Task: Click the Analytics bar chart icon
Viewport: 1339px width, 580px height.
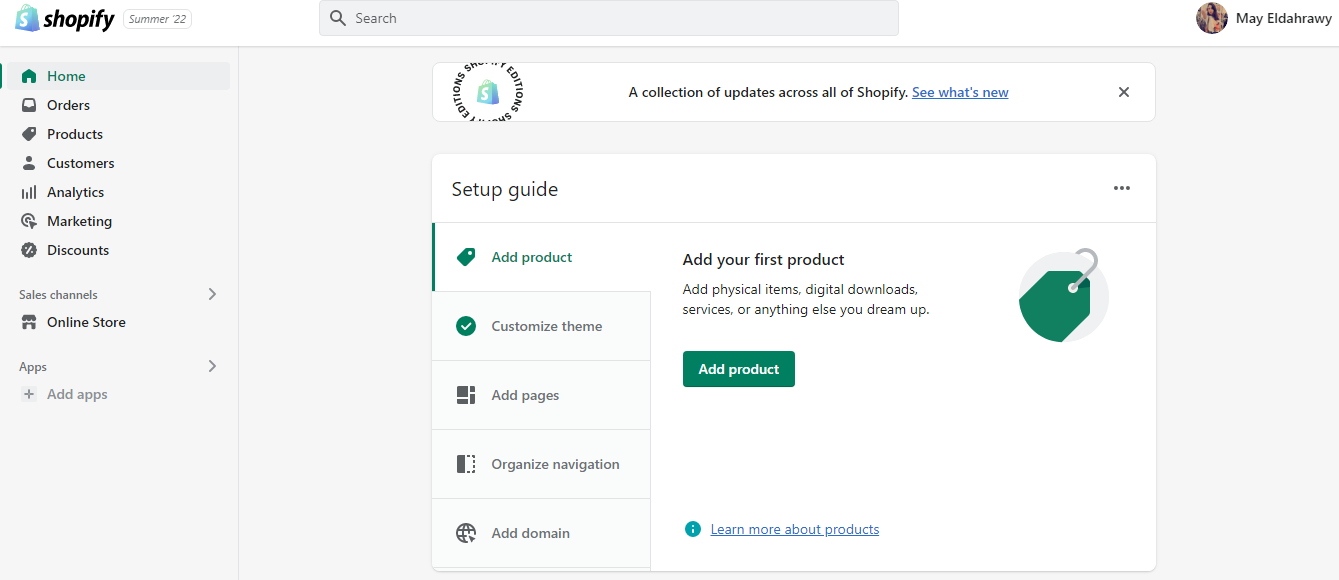Action: pos(29,192)
